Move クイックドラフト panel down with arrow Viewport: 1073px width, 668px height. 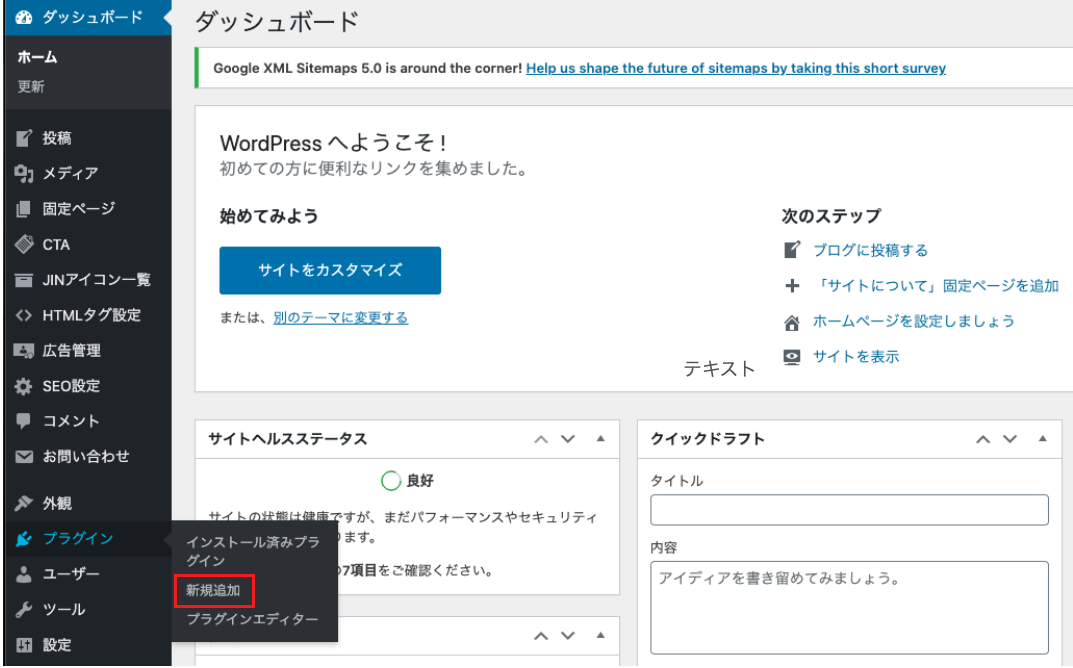pos(1010,439)
